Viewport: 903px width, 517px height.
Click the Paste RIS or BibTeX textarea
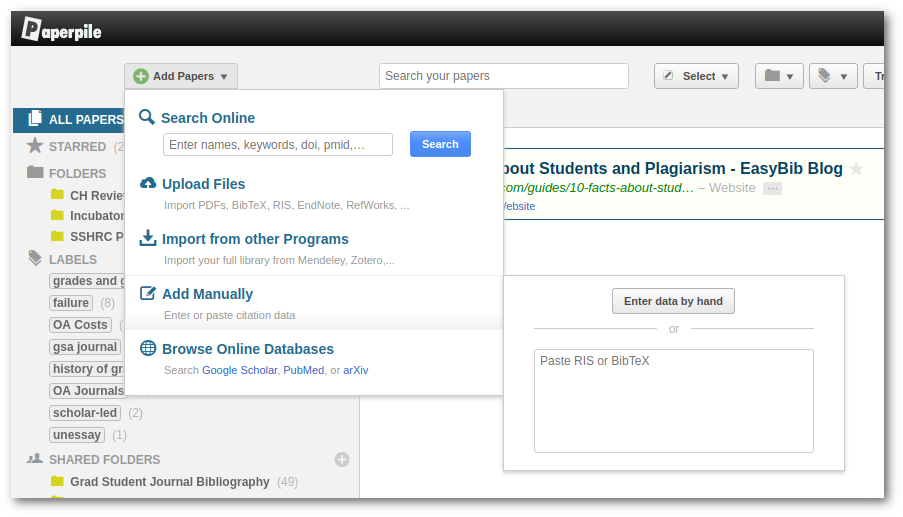point(674,401)
